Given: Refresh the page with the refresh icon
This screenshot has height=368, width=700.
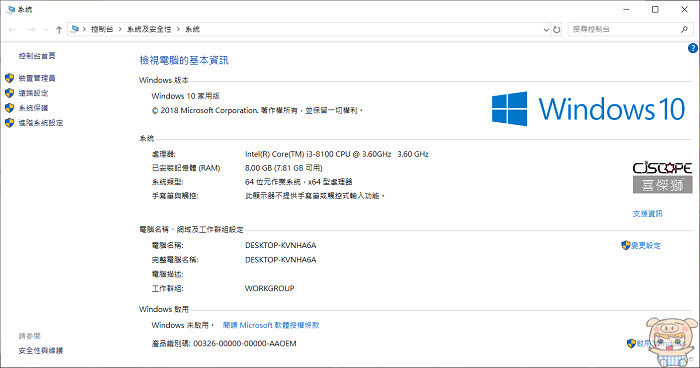Looking at the screenshot, I should coord(557,29).
